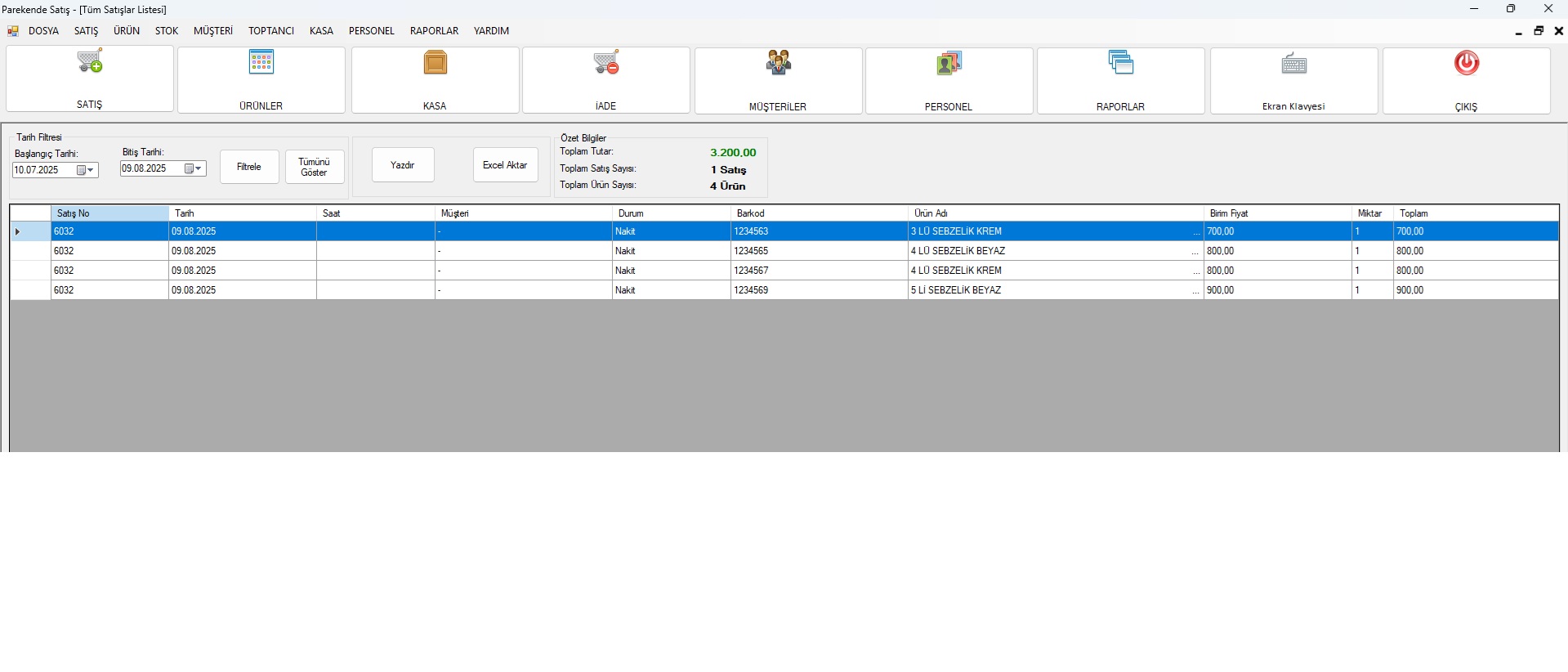Click the red ÇIKIŞ power icon
The image size is (1568, 672).
1466,63
